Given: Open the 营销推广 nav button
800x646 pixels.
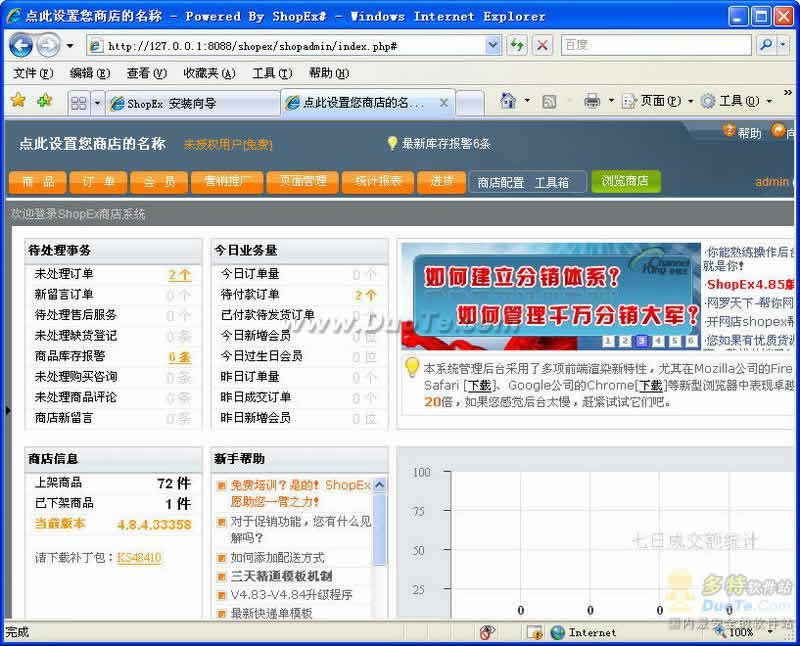Looking at the screenshot, I should click(x=227, y=181).
